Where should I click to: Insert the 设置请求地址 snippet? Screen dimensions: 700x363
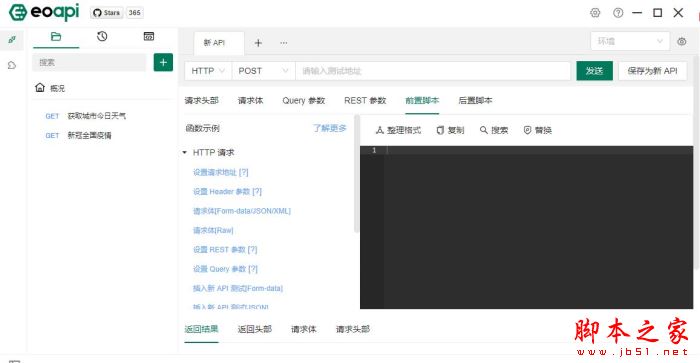[221, 172]
